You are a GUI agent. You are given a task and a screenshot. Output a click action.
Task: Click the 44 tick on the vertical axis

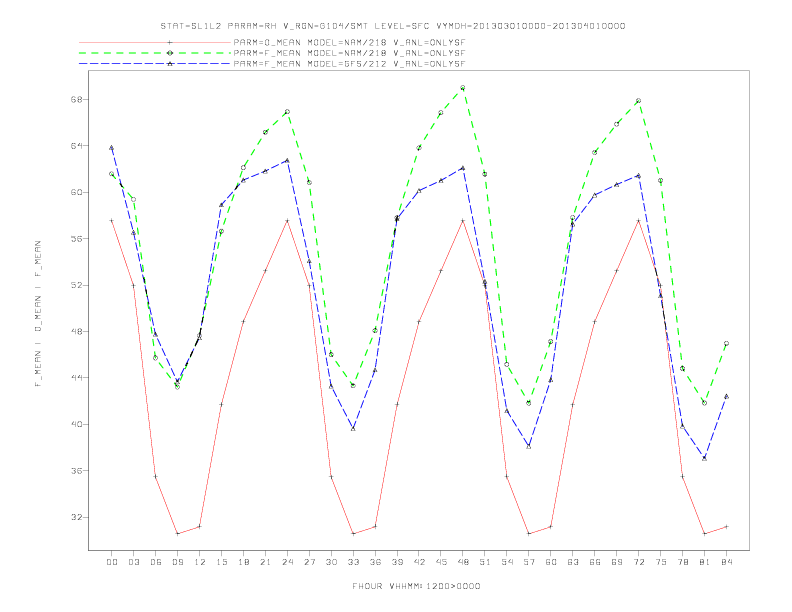77,378
